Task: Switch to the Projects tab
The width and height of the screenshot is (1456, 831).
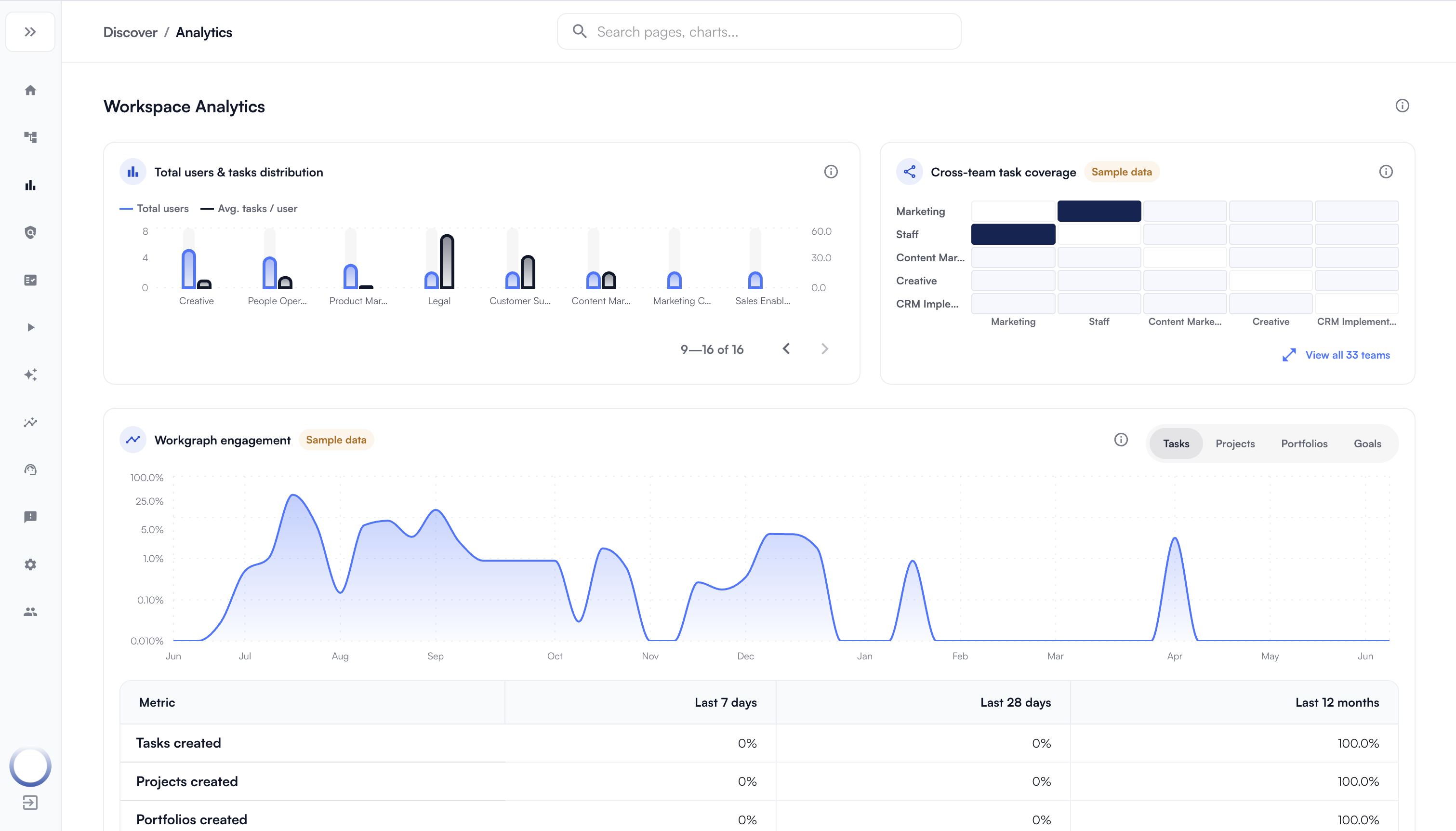Action: click(1235, 444)
